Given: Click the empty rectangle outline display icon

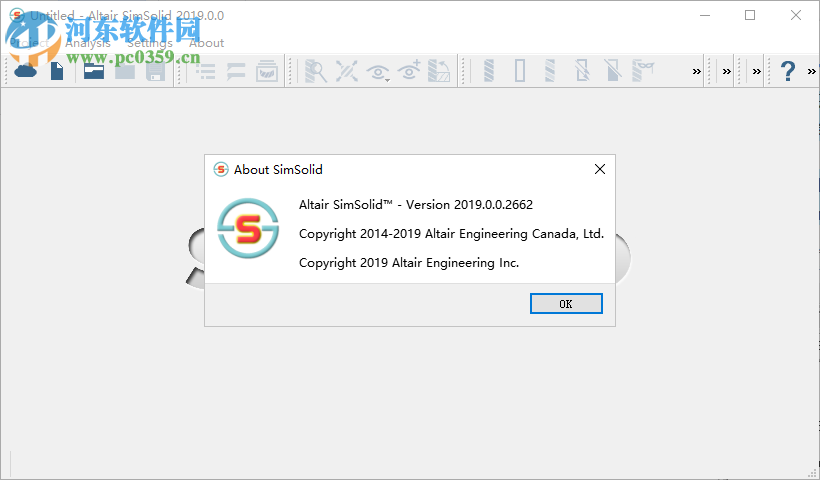Looking at the screenshot, I should [520, 71].
